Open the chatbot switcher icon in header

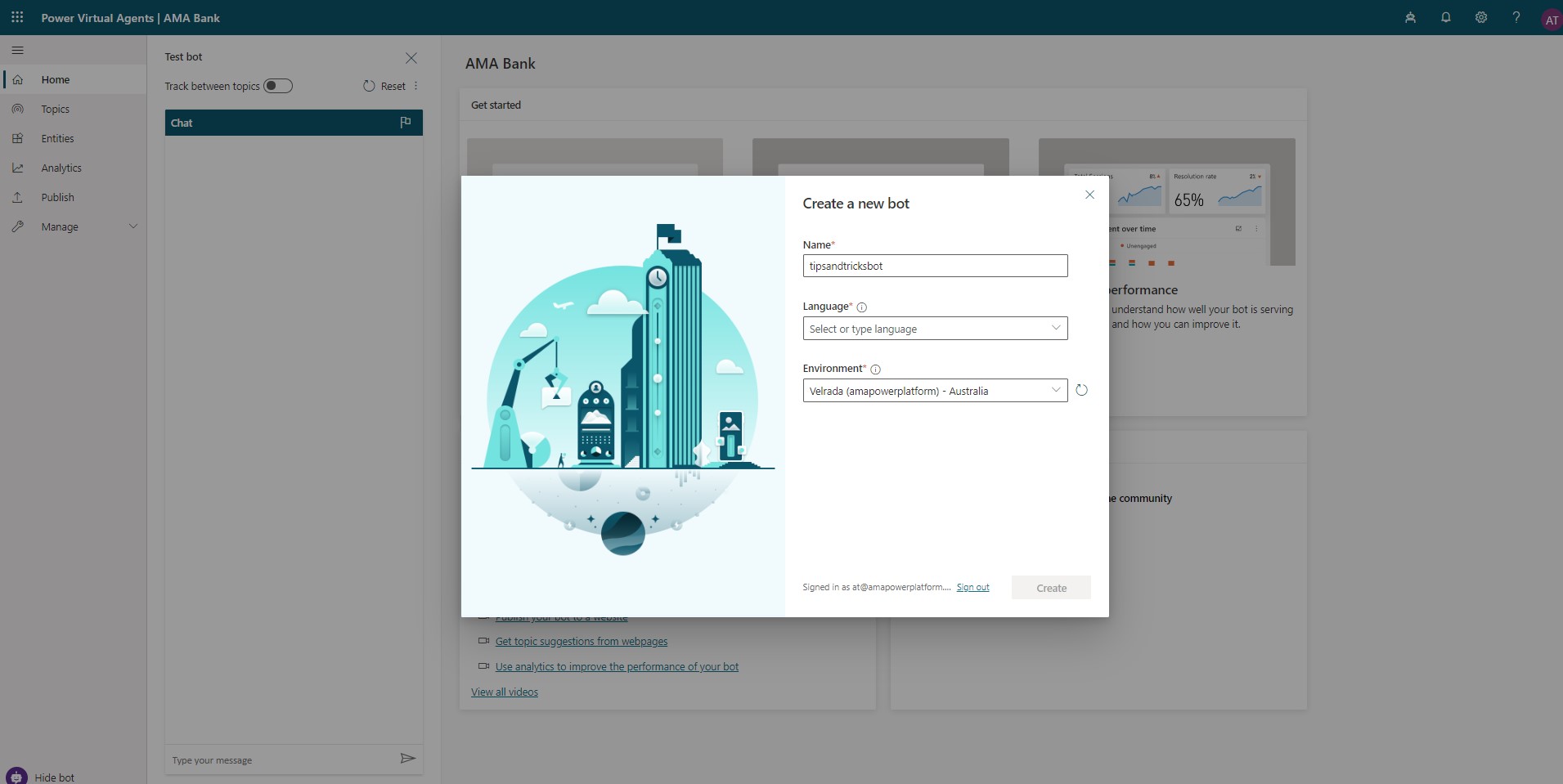pos(1410,17)
